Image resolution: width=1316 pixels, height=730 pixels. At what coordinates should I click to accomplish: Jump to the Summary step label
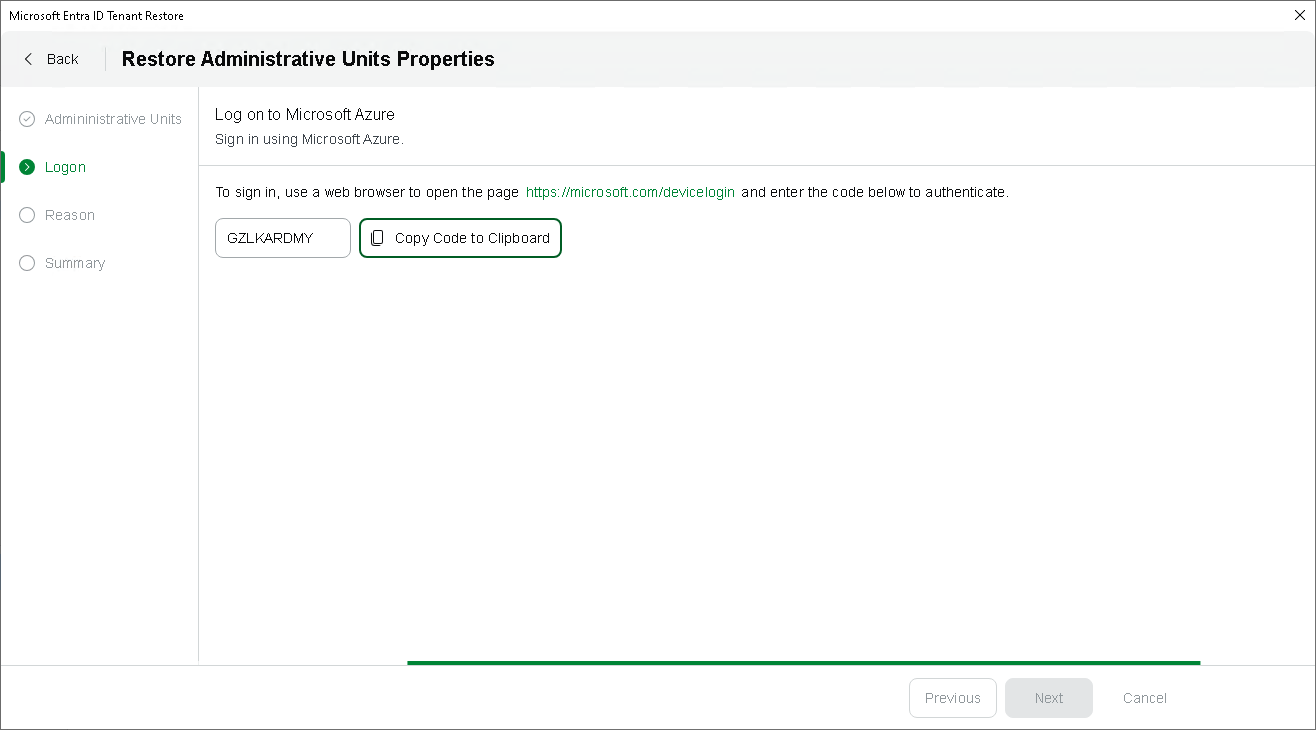click(x=75, y=263)
